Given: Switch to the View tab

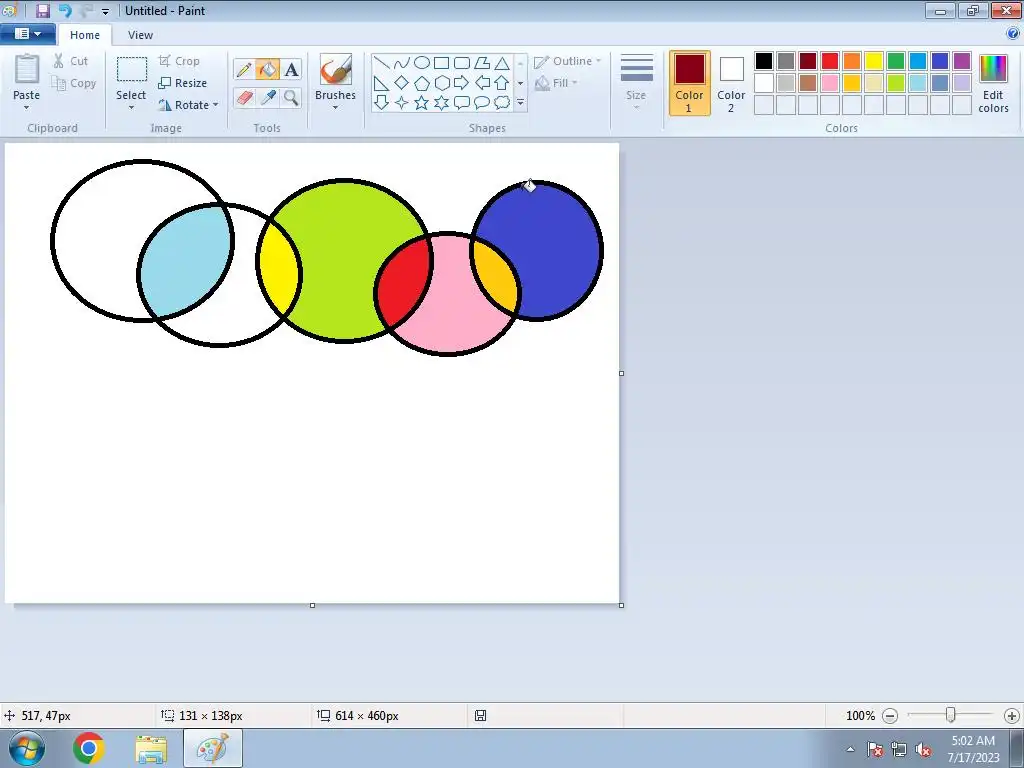Looking at the screenshot, I should pyautogui.click(x=140, y=35).
